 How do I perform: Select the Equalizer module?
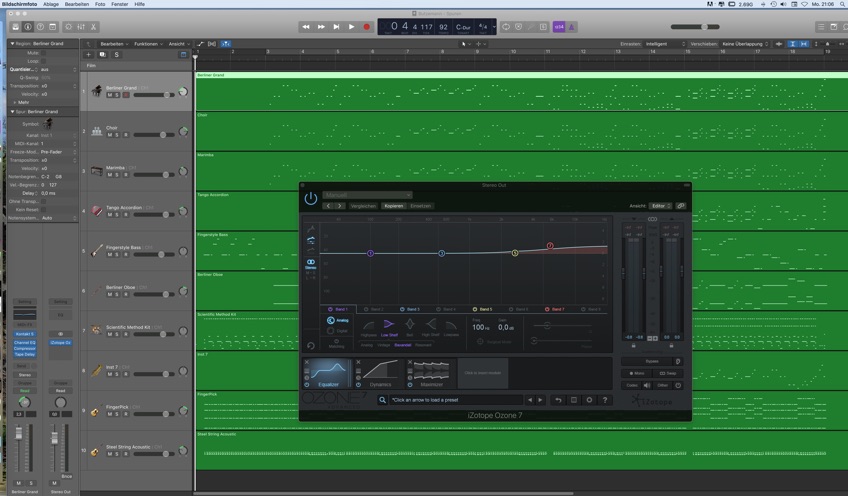(x=328, y=374)
